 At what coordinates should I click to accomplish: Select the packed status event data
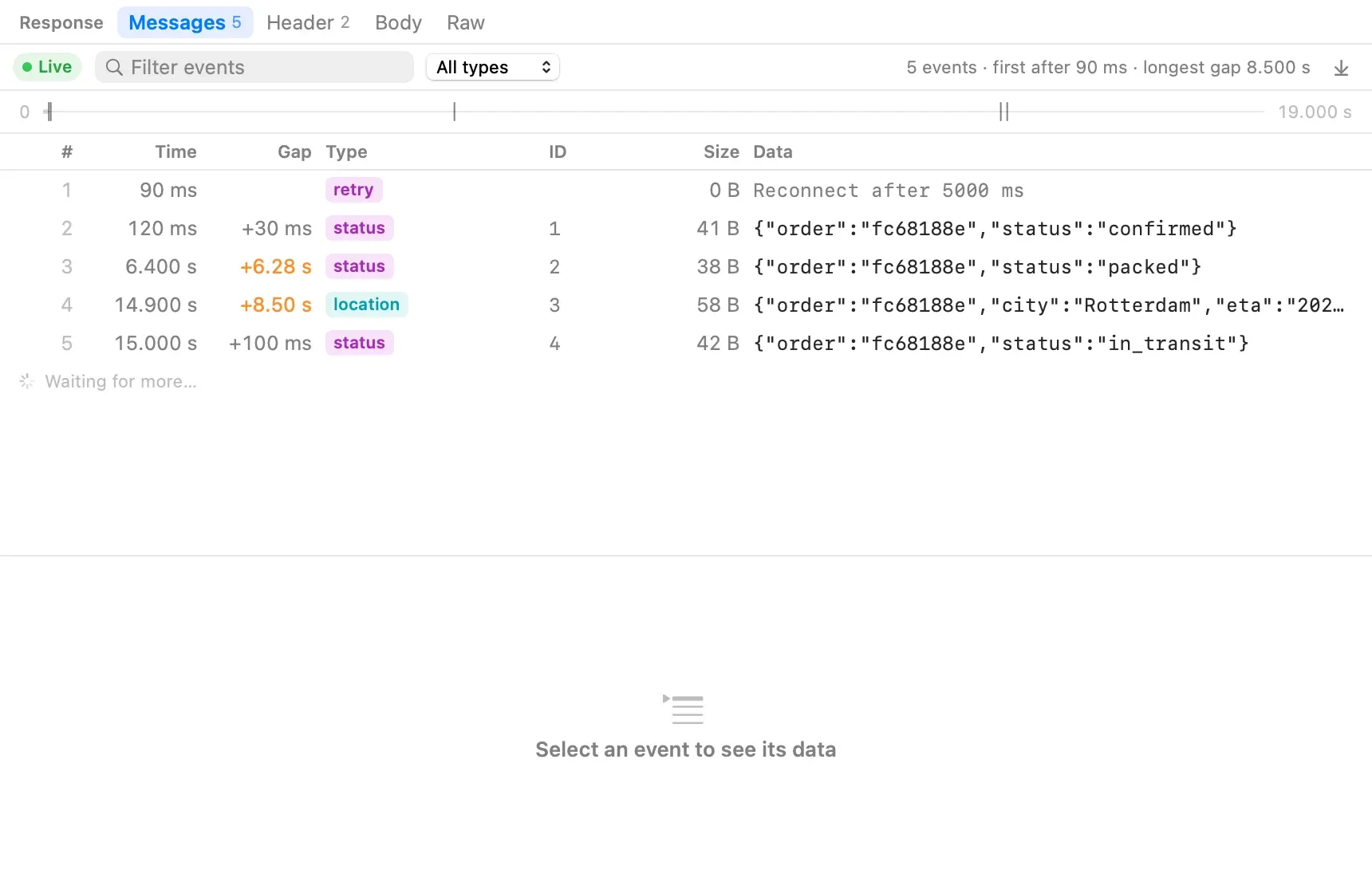[x=977, y=267]
